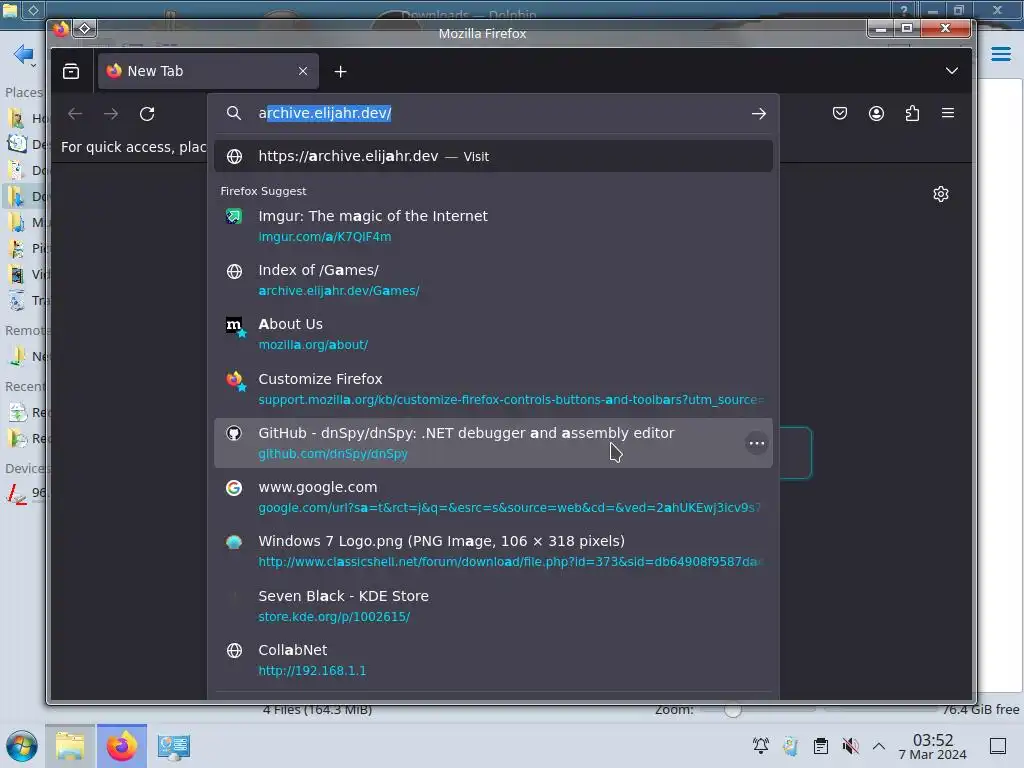Open Dolphin's hamburger menu
Image resolution: width=1024 pixels, height=768 pixels.
[1000, 54]
